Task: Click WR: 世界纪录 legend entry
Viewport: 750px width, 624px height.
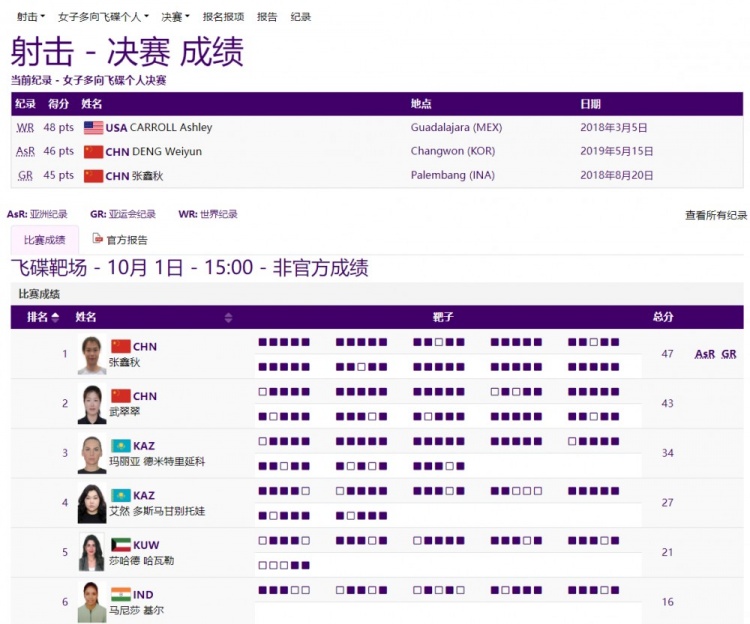Action: (208, 214)
